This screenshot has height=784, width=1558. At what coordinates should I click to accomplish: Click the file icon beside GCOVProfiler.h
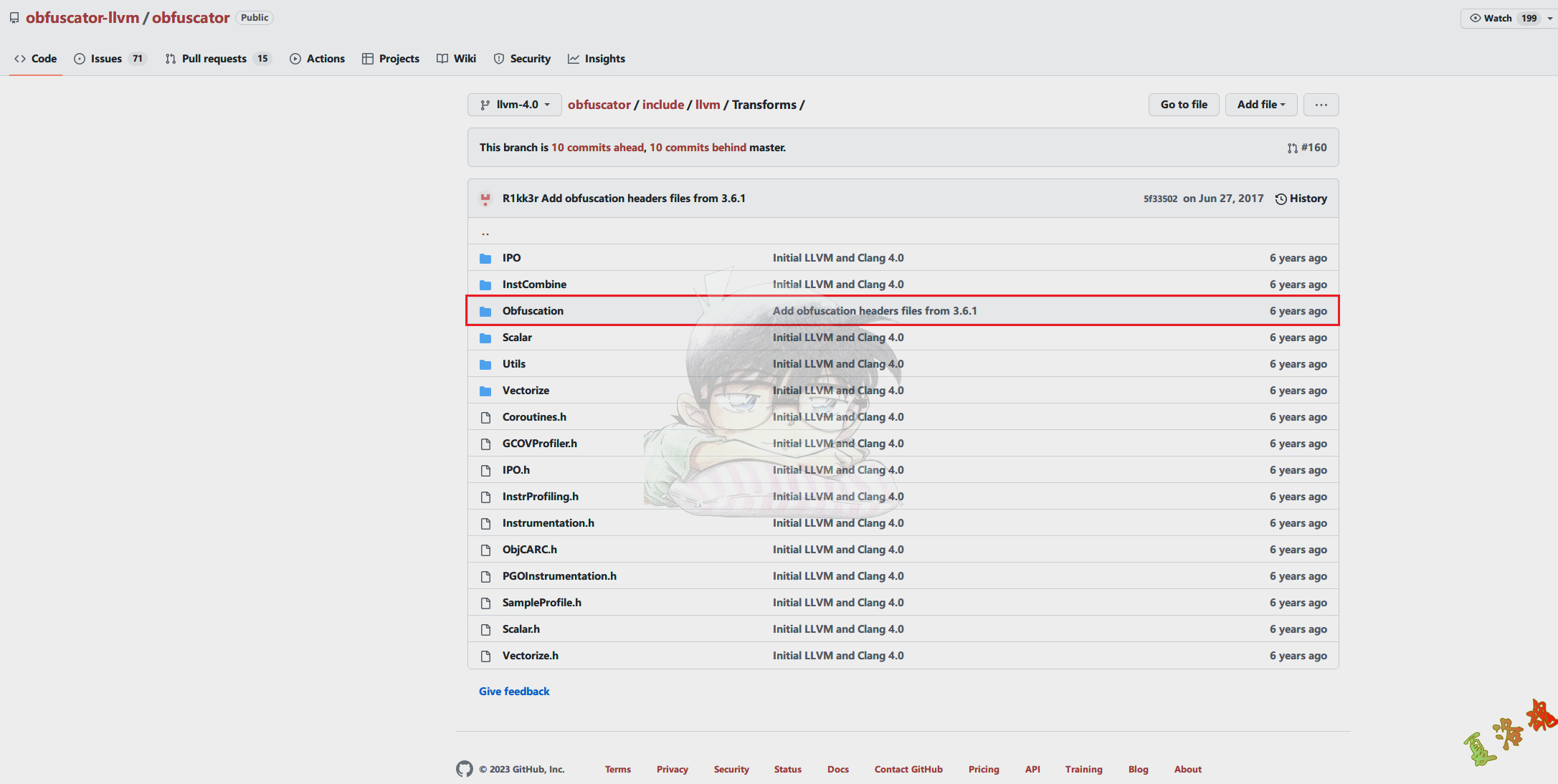pos(485,444)
